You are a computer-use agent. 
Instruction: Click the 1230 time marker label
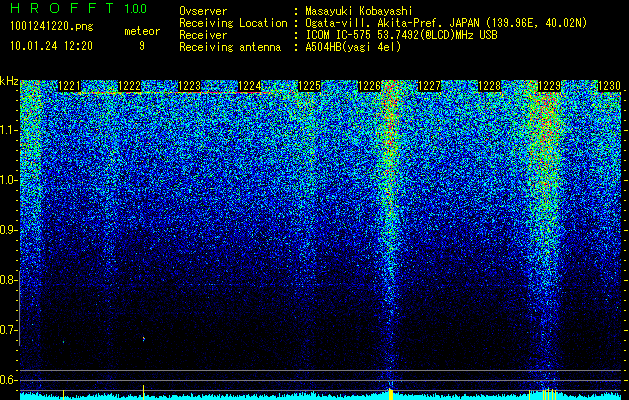(x=609, y=86)
